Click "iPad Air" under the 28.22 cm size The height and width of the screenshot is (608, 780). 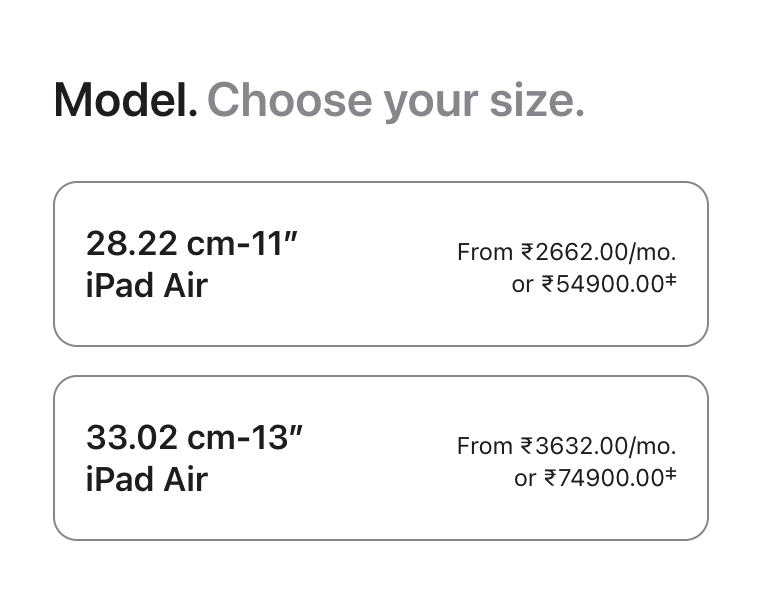coord(147,285)
